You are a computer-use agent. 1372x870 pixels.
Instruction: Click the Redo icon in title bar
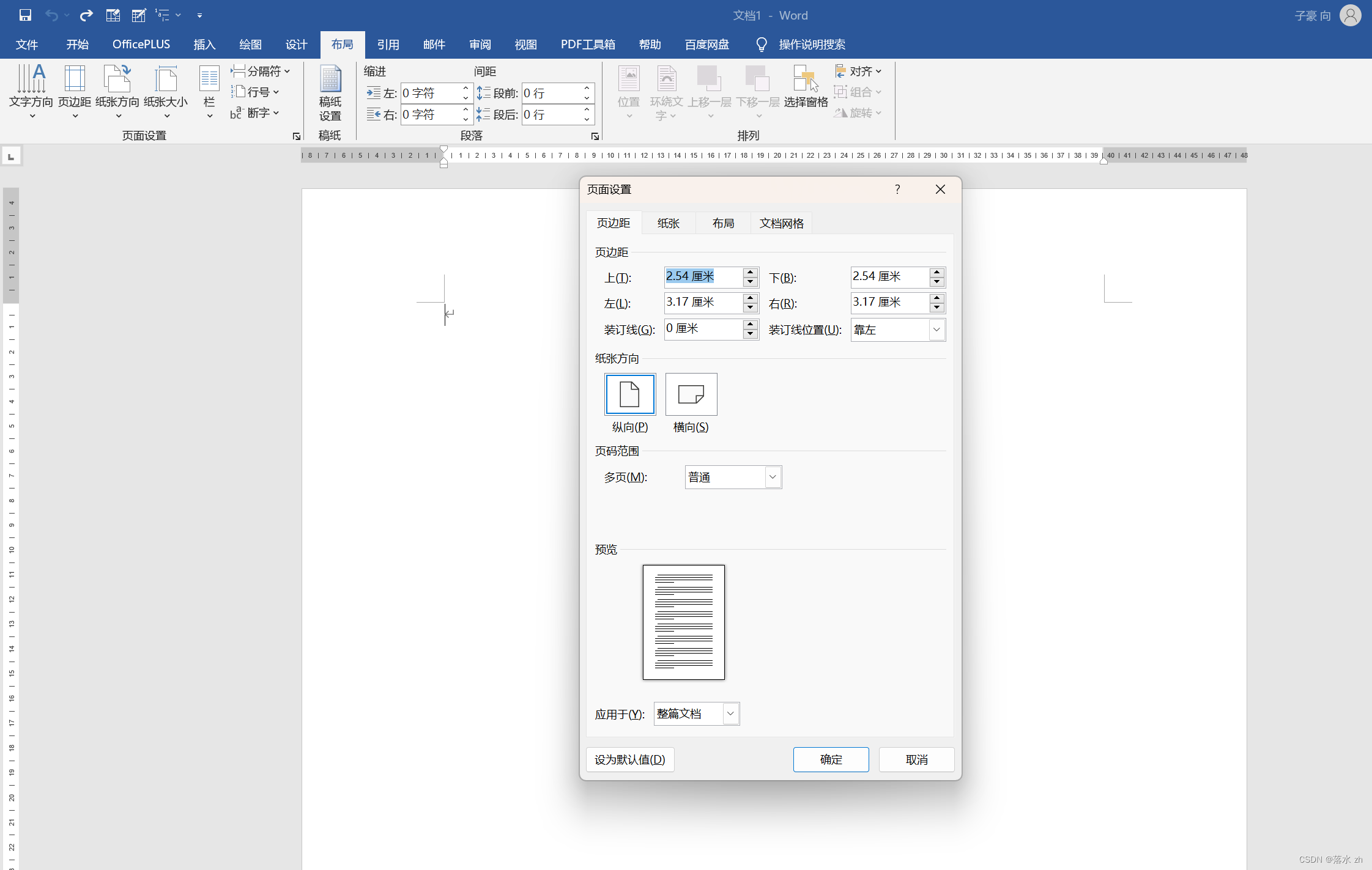86,15
